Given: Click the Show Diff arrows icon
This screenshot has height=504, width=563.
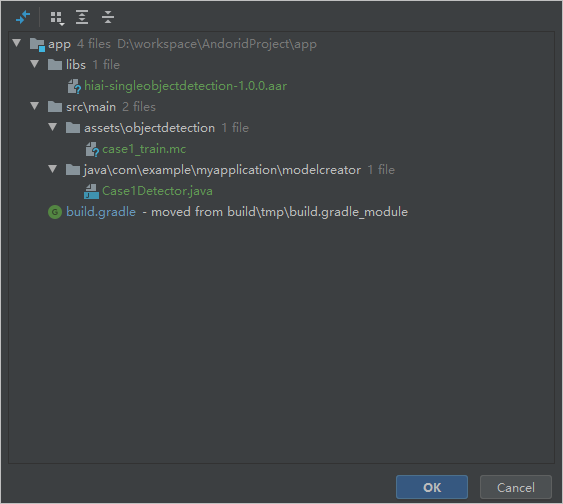Looking at the screenshot, I should coord(23,17).
